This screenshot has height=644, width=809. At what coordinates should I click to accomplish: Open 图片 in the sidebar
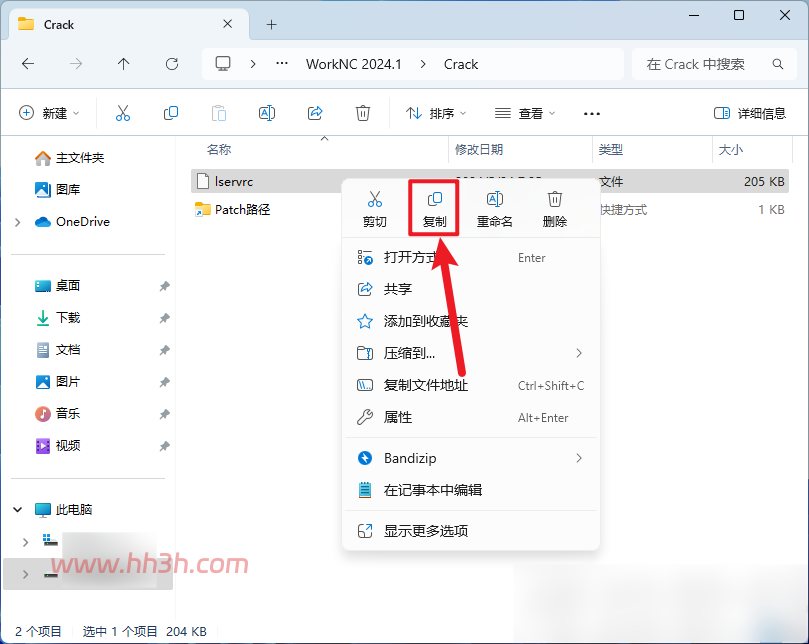pos(58,382)
